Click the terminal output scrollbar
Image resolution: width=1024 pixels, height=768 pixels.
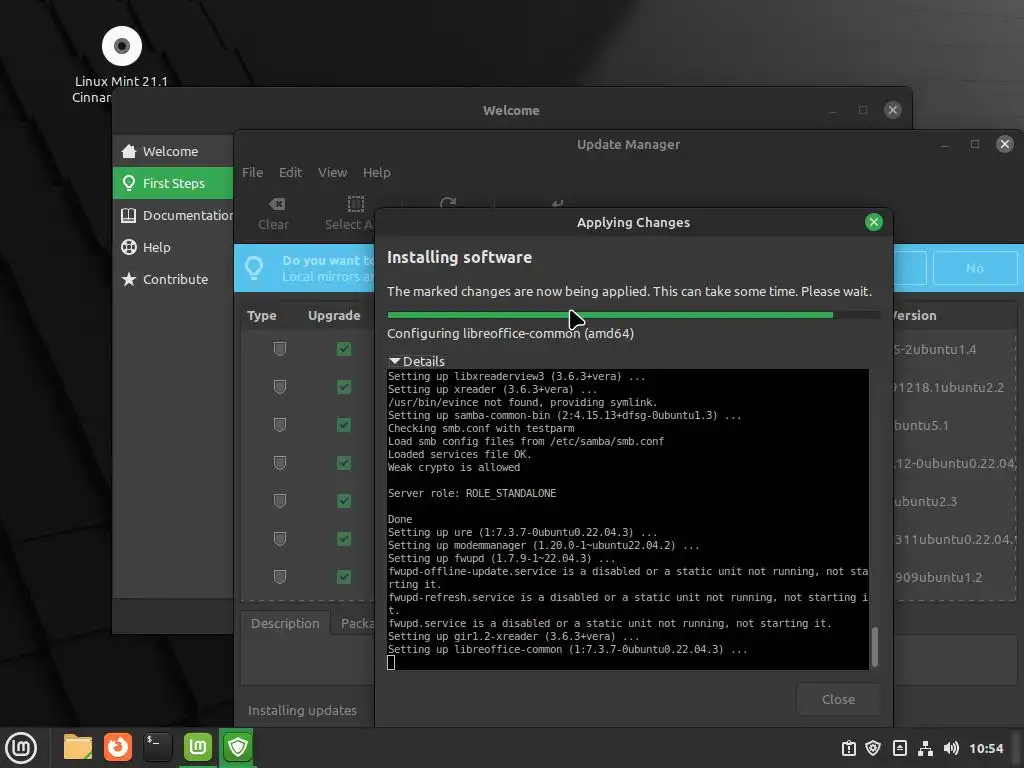[x=874, y=647]
